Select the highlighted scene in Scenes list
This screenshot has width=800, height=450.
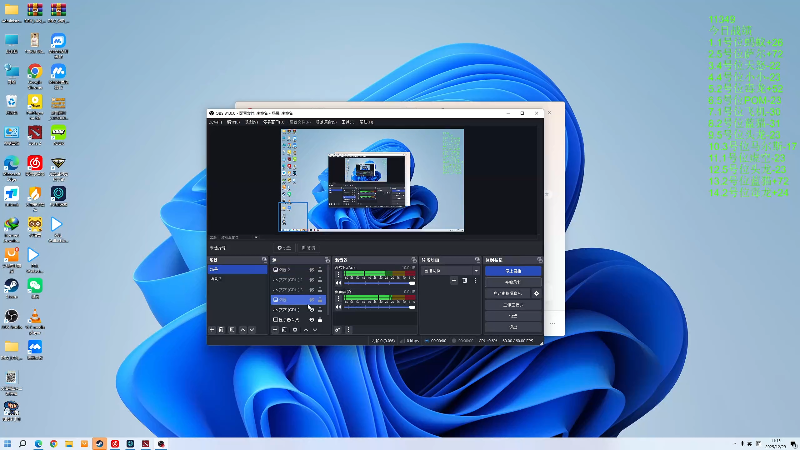point(238,269)
